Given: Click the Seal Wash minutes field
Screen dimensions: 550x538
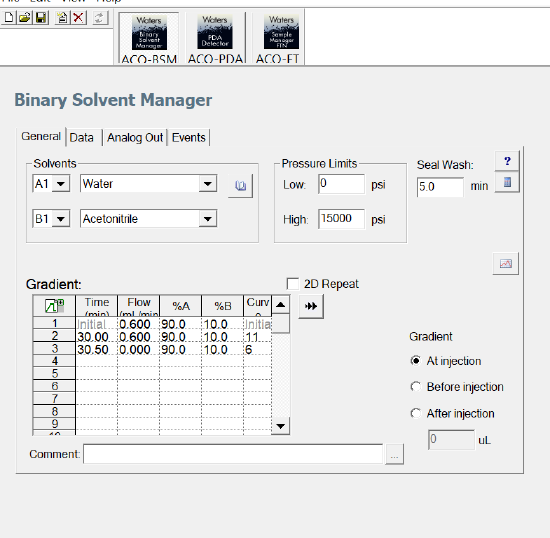Looking at the screenshot, I should [x=440, y=187].
